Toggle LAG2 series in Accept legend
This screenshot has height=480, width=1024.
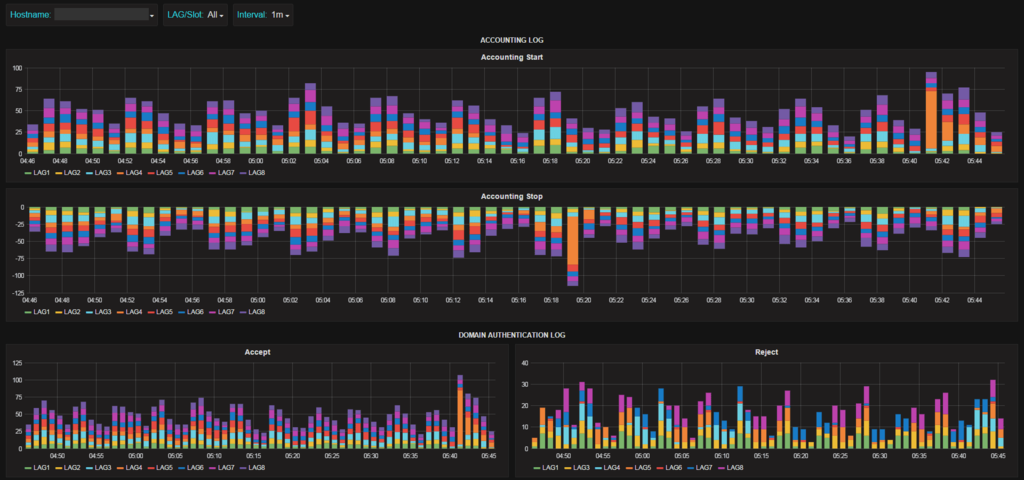67,468
